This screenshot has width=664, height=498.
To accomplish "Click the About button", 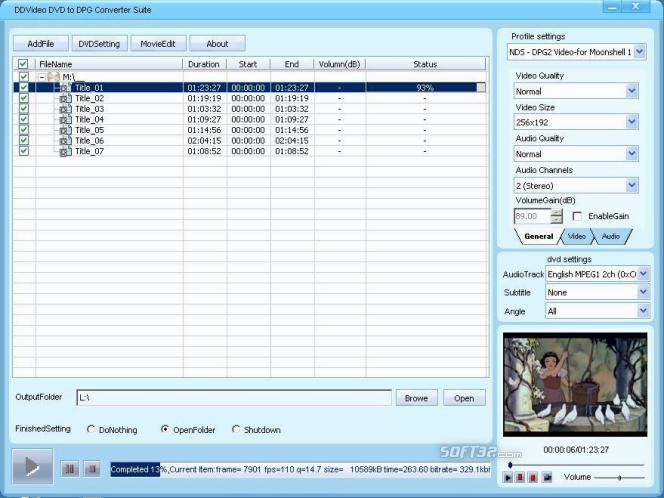I will click(217, 44).
